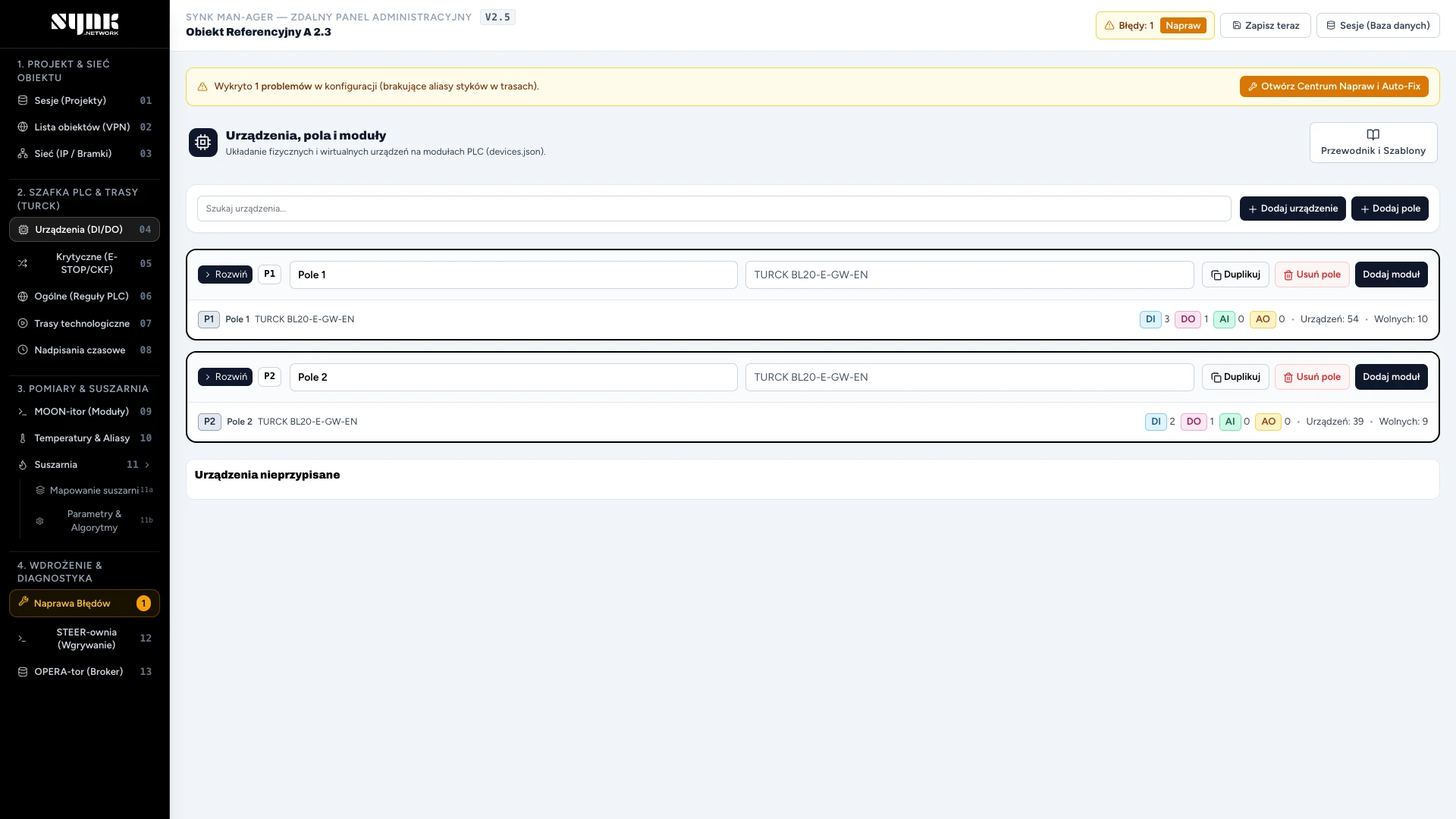The width and height of the screenshot is (1456, 819).
Task: Click the Wolnych: 9 text in Pole 2
Action: click(1403, 422)
